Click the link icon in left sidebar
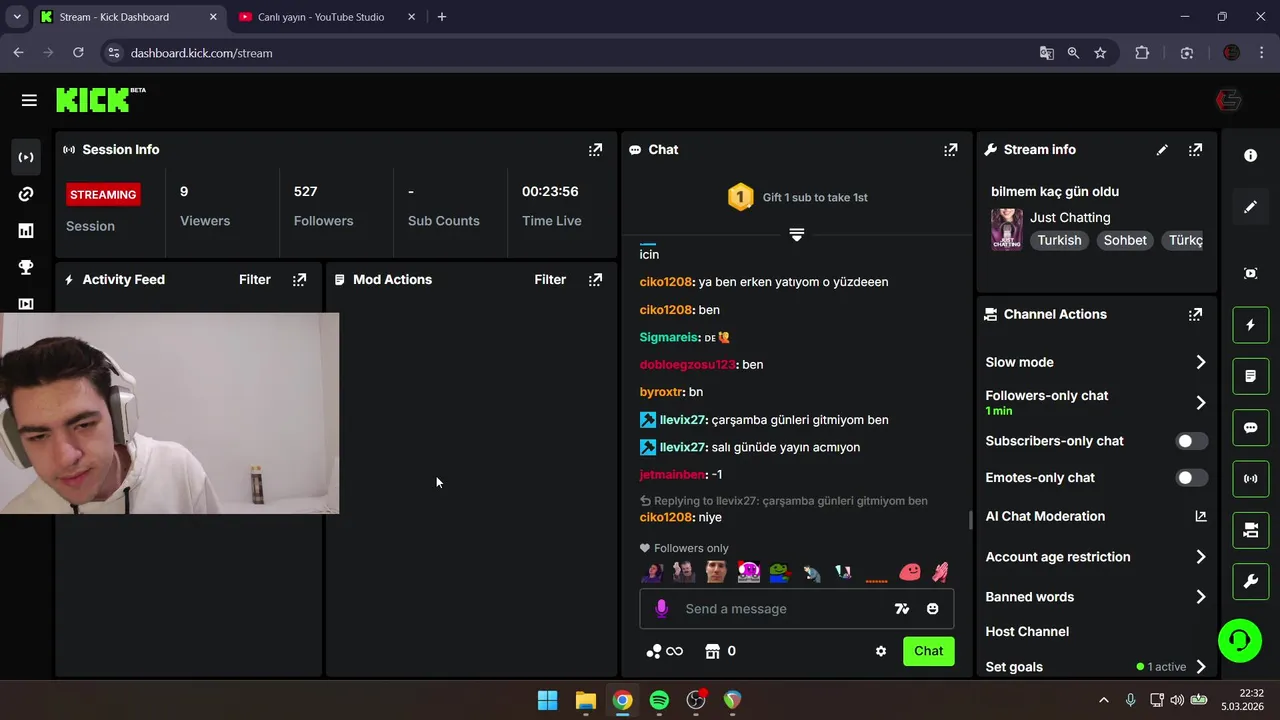 (26, 194)
